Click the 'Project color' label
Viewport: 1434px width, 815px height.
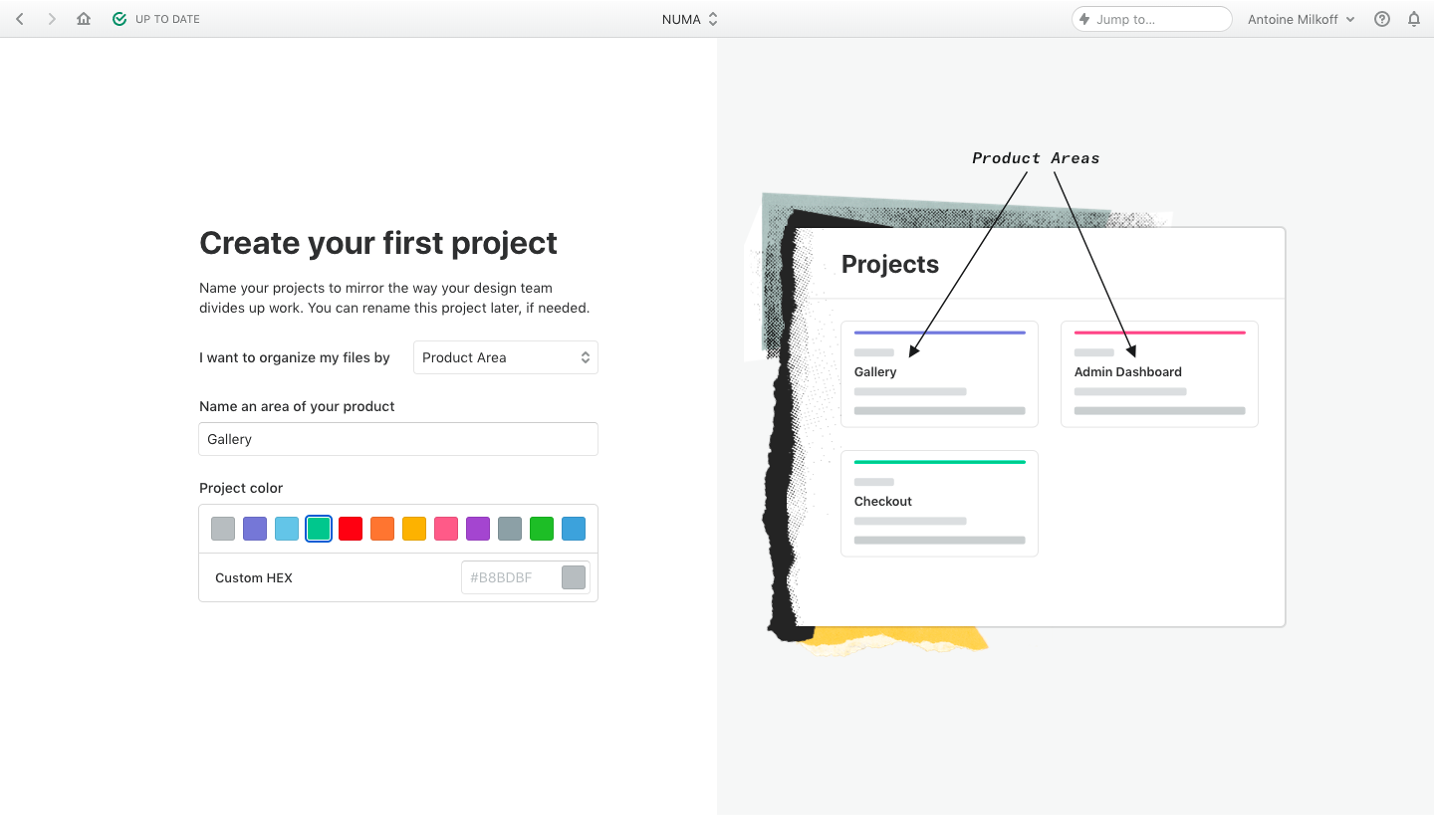241,488
